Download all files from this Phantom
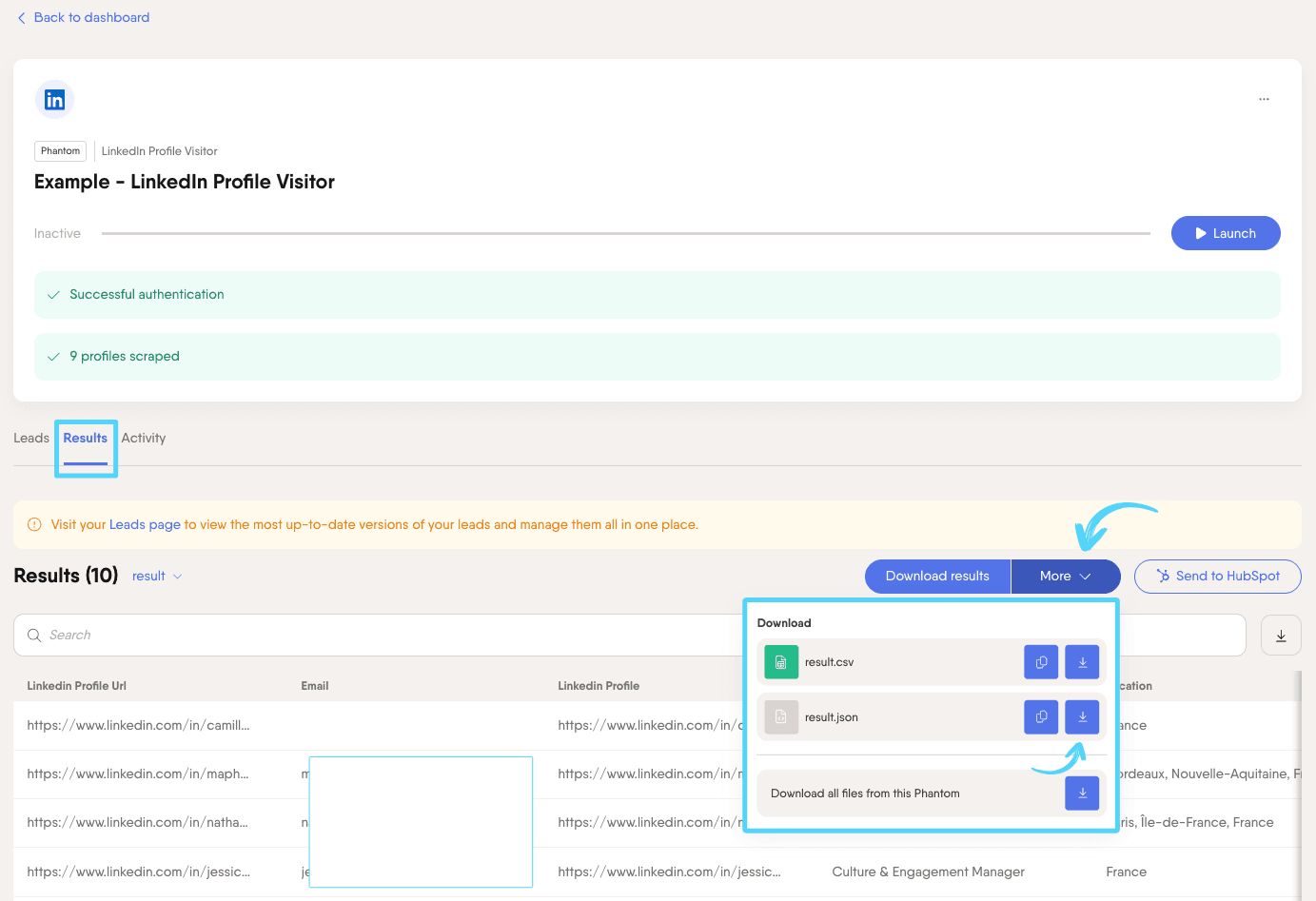This screenshot has width=1316, height=901. pos(1082,793)
